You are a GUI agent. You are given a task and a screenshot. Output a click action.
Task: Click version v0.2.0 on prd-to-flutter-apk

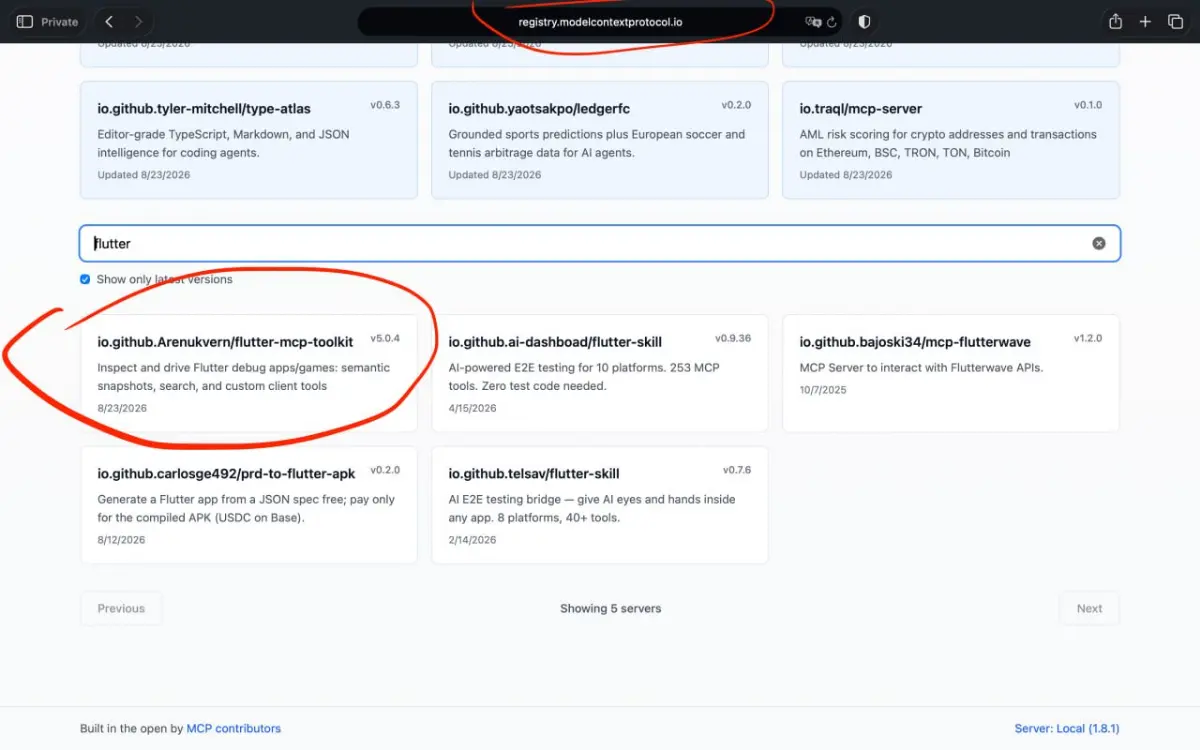[385, 470]
